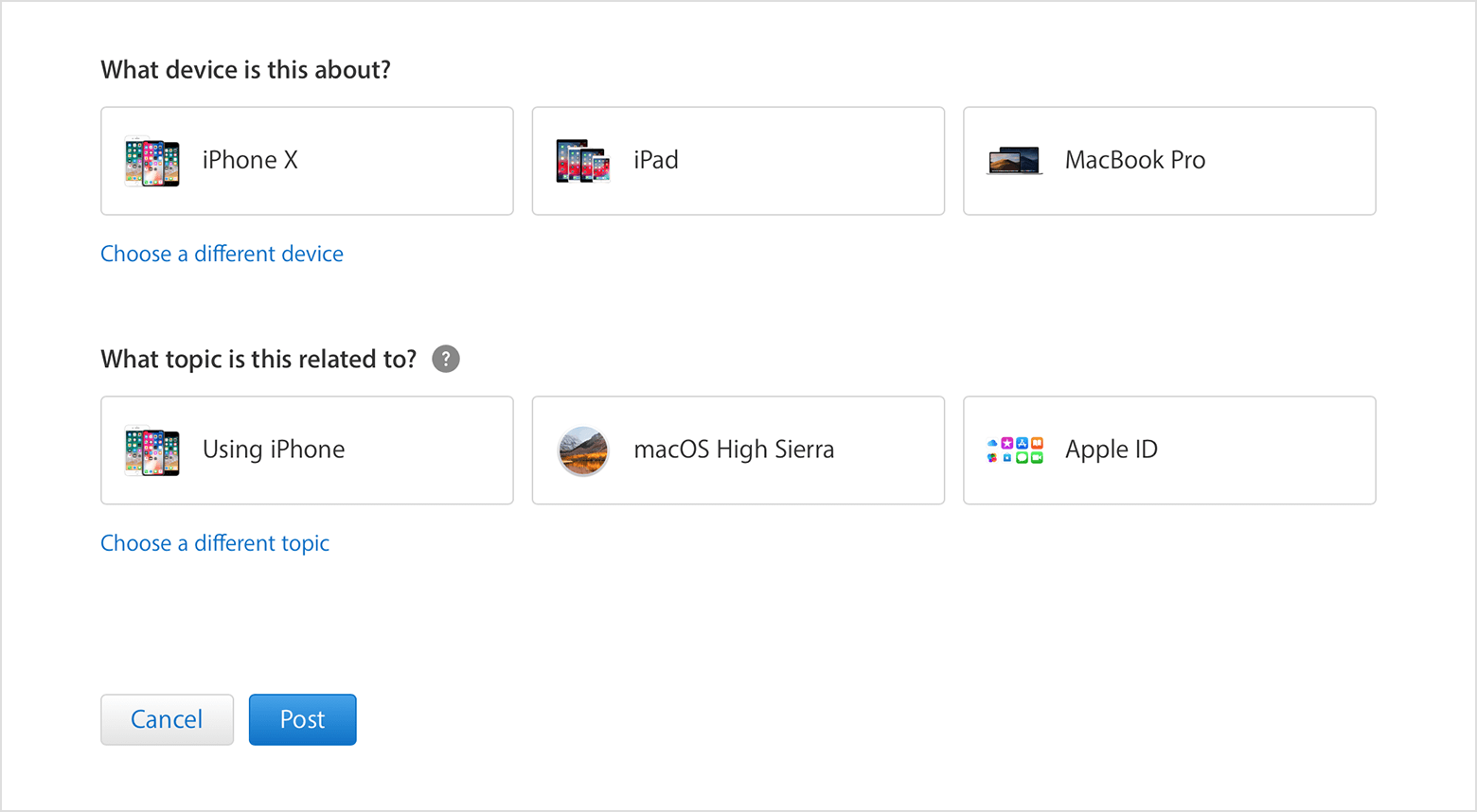
Task: Select the "Using iPhone" topic label
Action: click(x=274, y=450)
